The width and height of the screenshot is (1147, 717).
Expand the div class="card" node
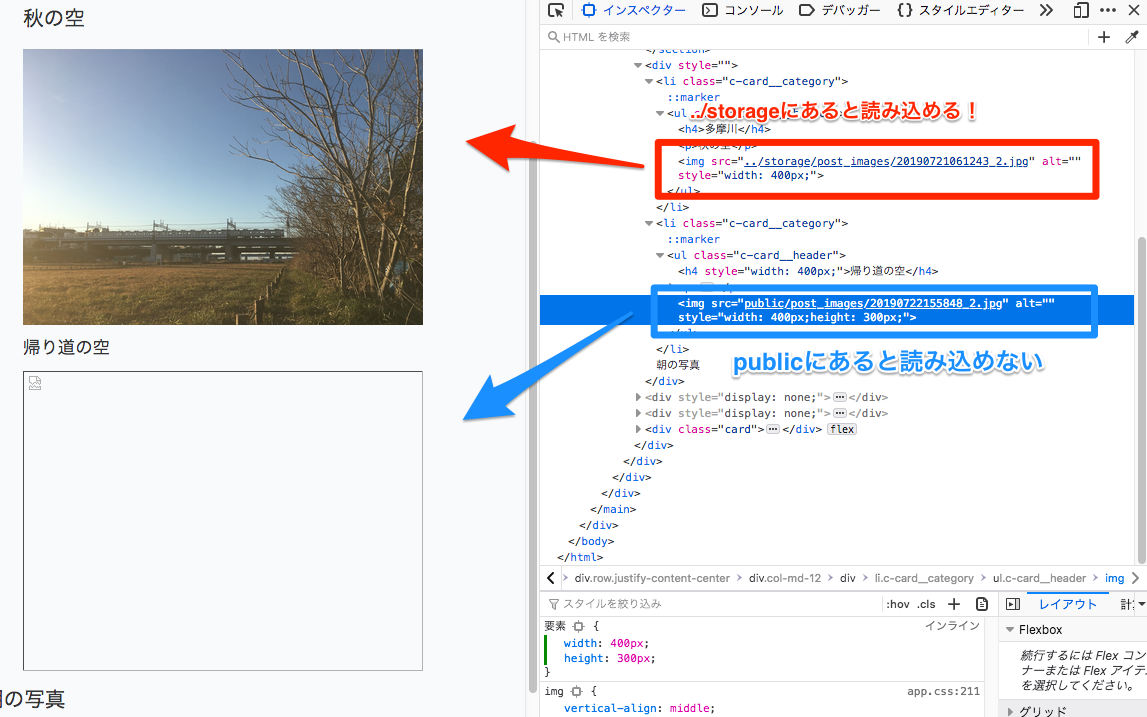pyautogui.click(x=638, y=429)
